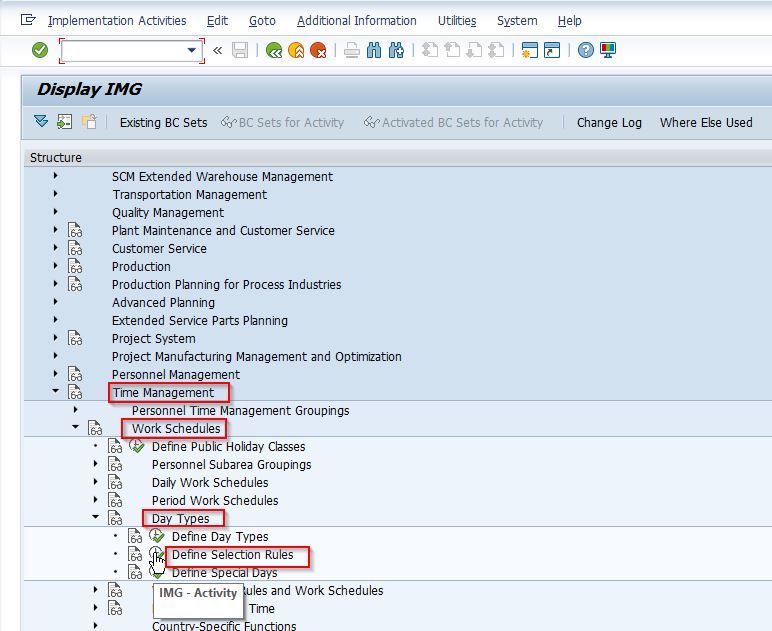The image size is (772, 631).
Task: Click the green Back arrow icon
Action: pos(274,50)
